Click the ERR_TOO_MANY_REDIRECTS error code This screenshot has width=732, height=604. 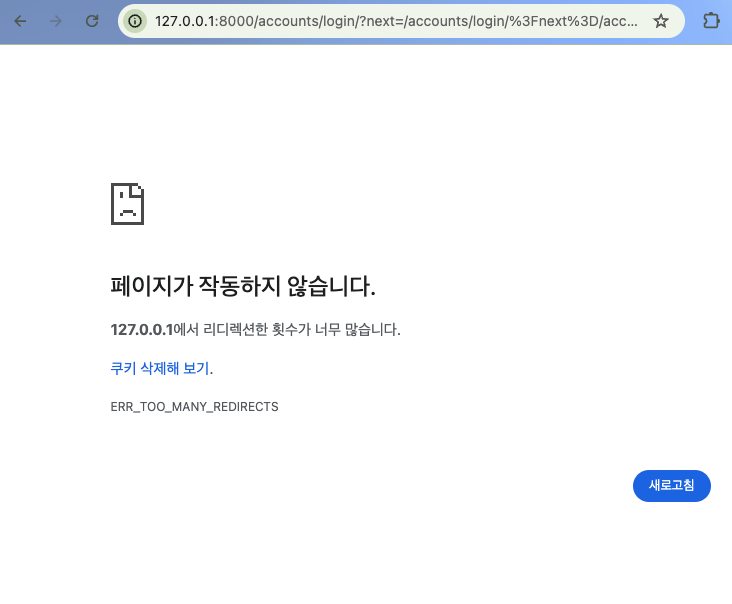pyautogui.click(x=194, y=407)
